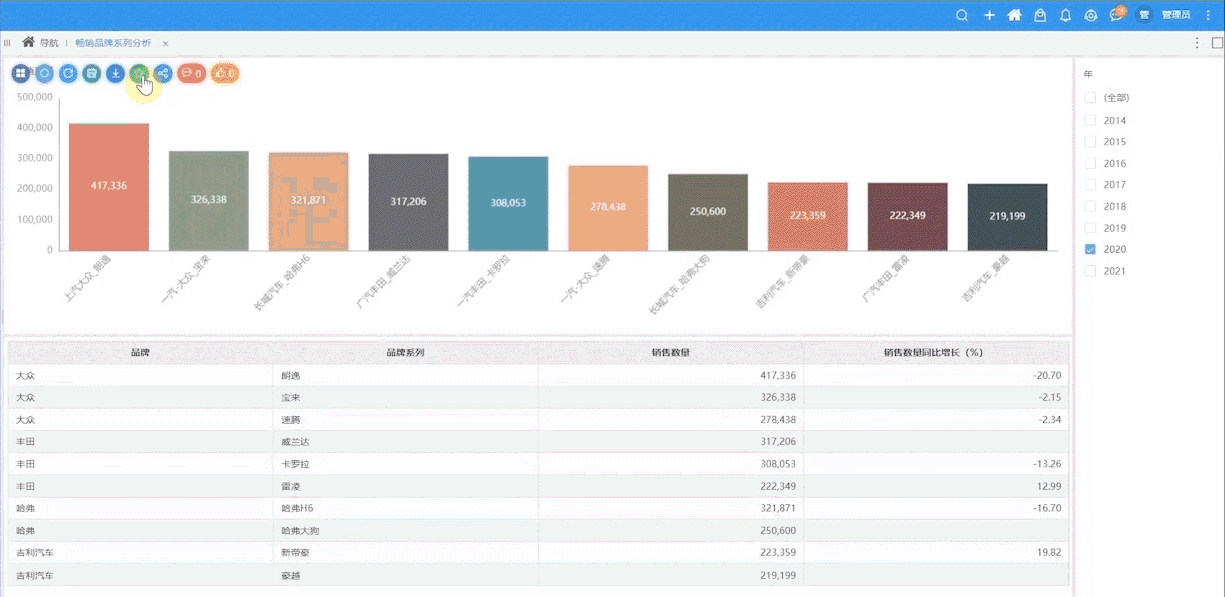This screenshot has height=597, width=1225.
Task: Click the 销售数量同比增长（%） column header
Action: point(936,353)
